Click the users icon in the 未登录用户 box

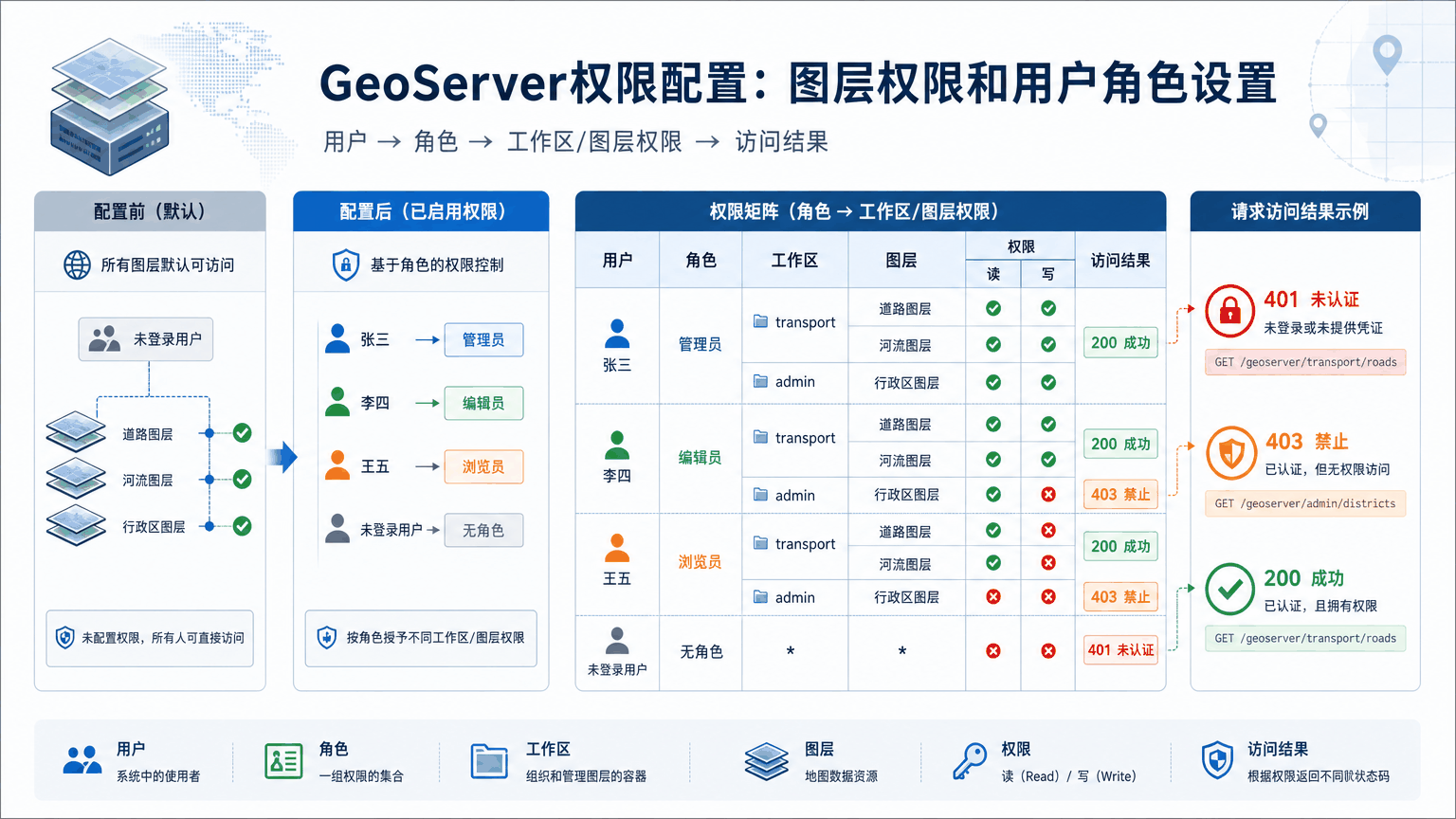coord(104,339)
